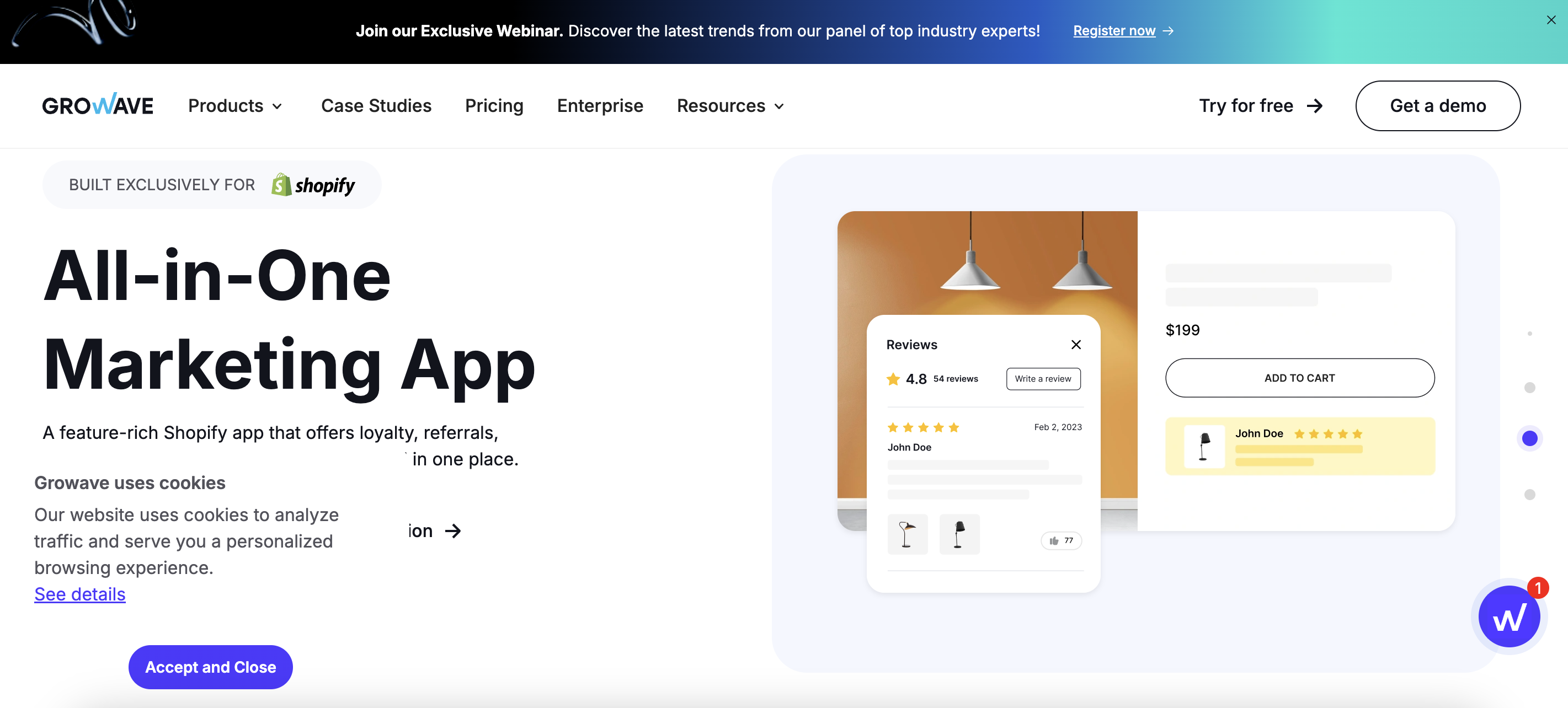Click the Write a review button
Viewport: 1568px width, 708px height.
1043,378
